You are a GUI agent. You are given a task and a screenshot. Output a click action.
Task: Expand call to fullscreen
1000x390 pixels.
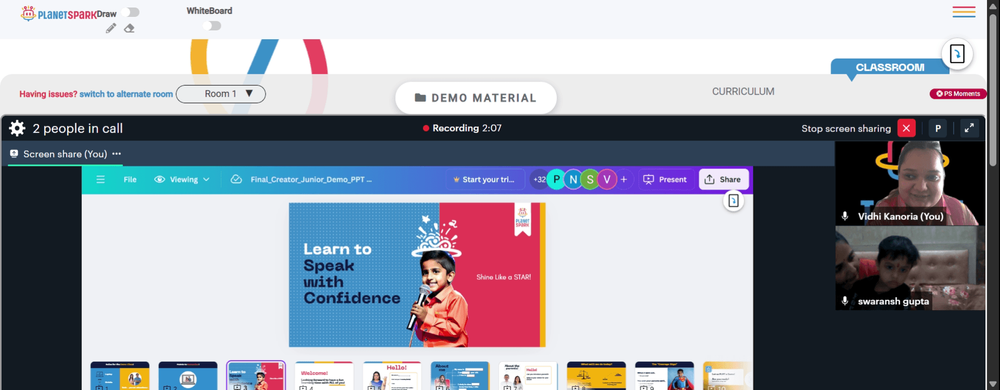click(969, 128)
